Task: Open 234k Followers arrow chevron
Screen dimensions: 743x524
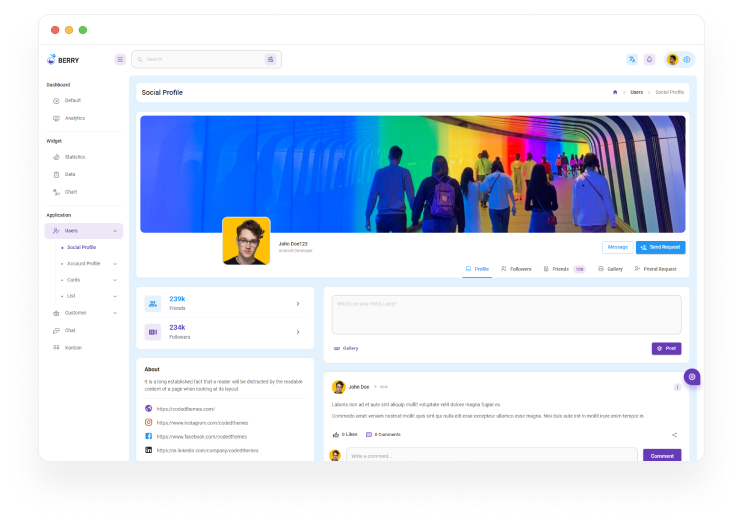Action: 298,332
